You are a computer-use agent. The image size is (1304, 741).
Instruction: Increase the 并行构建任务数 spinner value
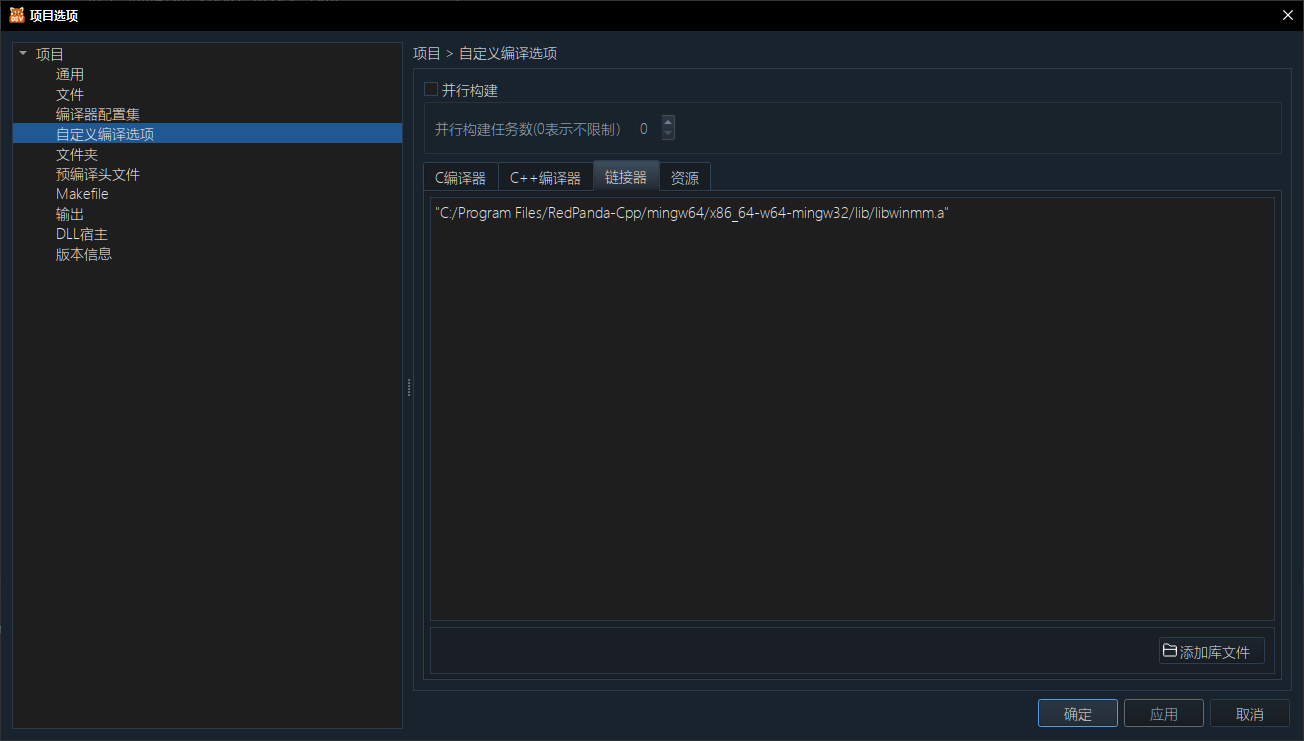click(x=668, y=122)
